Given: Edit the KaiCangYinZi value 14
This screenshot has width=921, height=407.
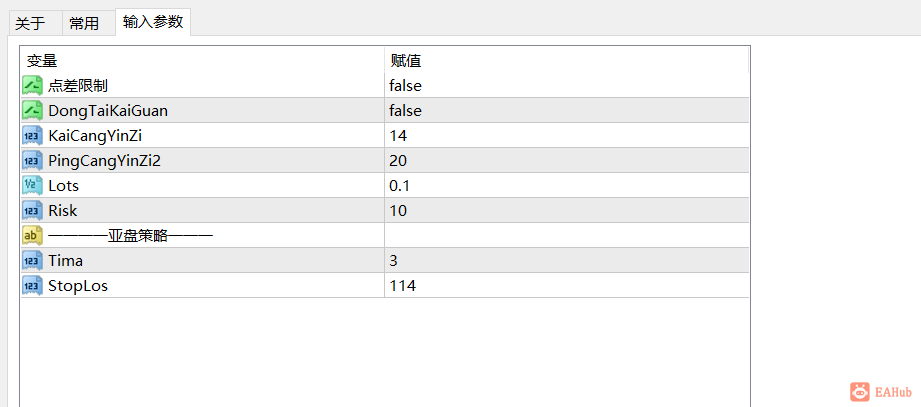Looking at the screenshot, I should pos(567,136).
